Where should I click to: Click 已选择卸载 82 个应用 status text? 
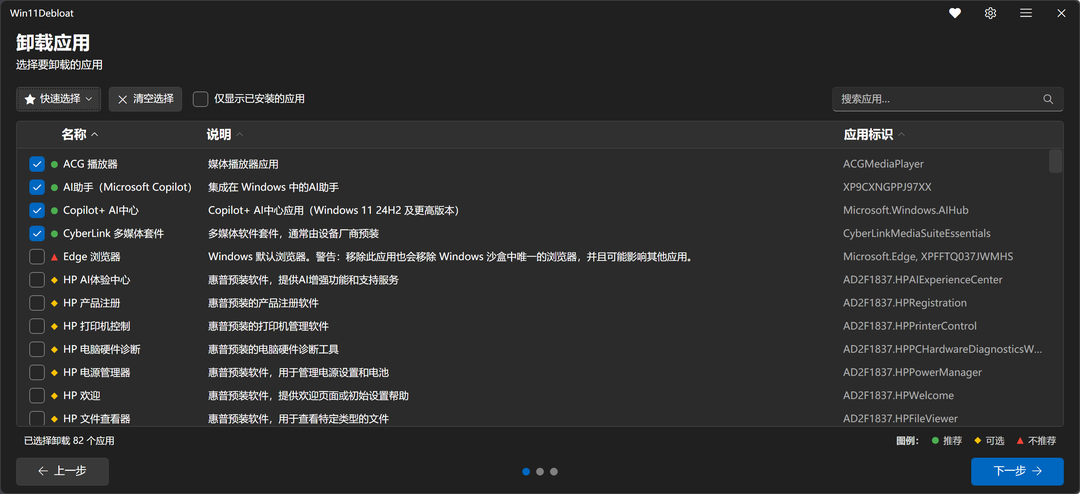(x=69, y=440)
